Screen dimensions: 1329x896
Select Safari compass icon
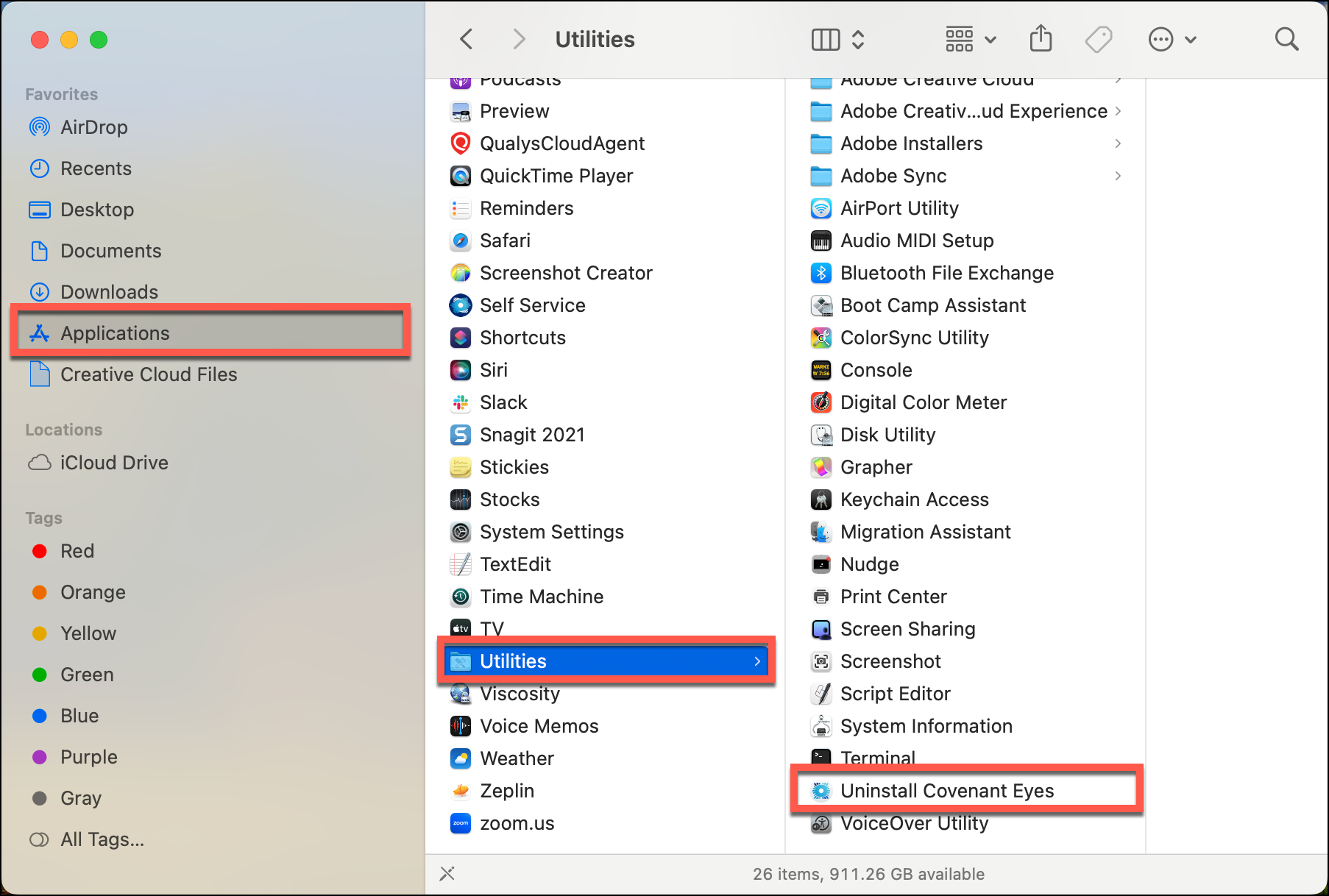coord(461,241)
